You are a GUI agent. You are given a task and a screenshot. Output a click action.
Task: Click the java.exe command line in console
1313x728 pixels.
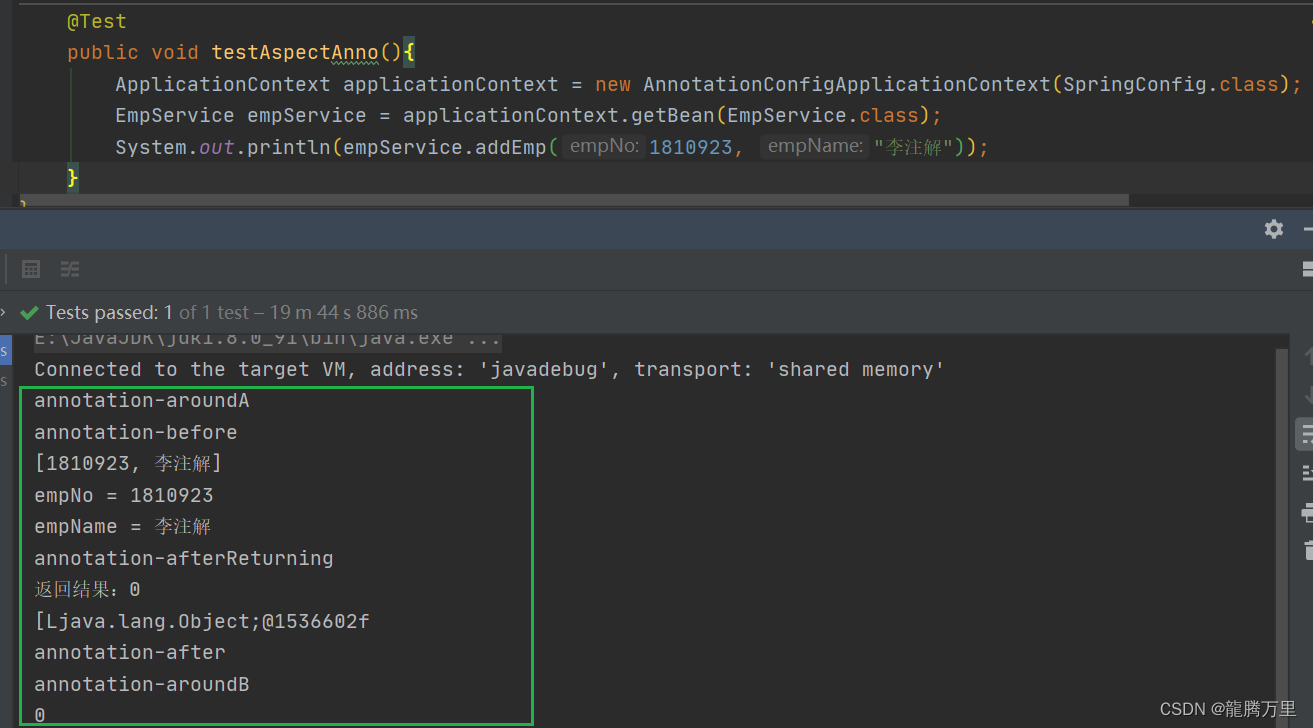click(x=268, y=340)
